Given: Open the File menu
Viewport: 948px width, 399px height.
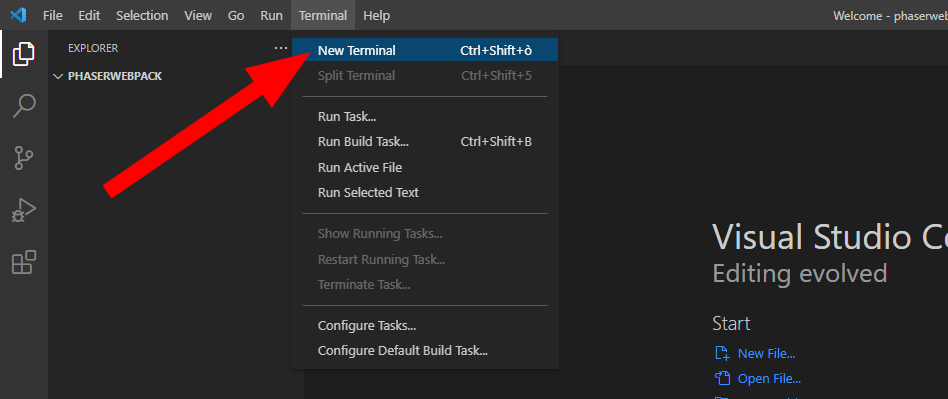Looking at the screenshot, I should [x=53, y=16].
